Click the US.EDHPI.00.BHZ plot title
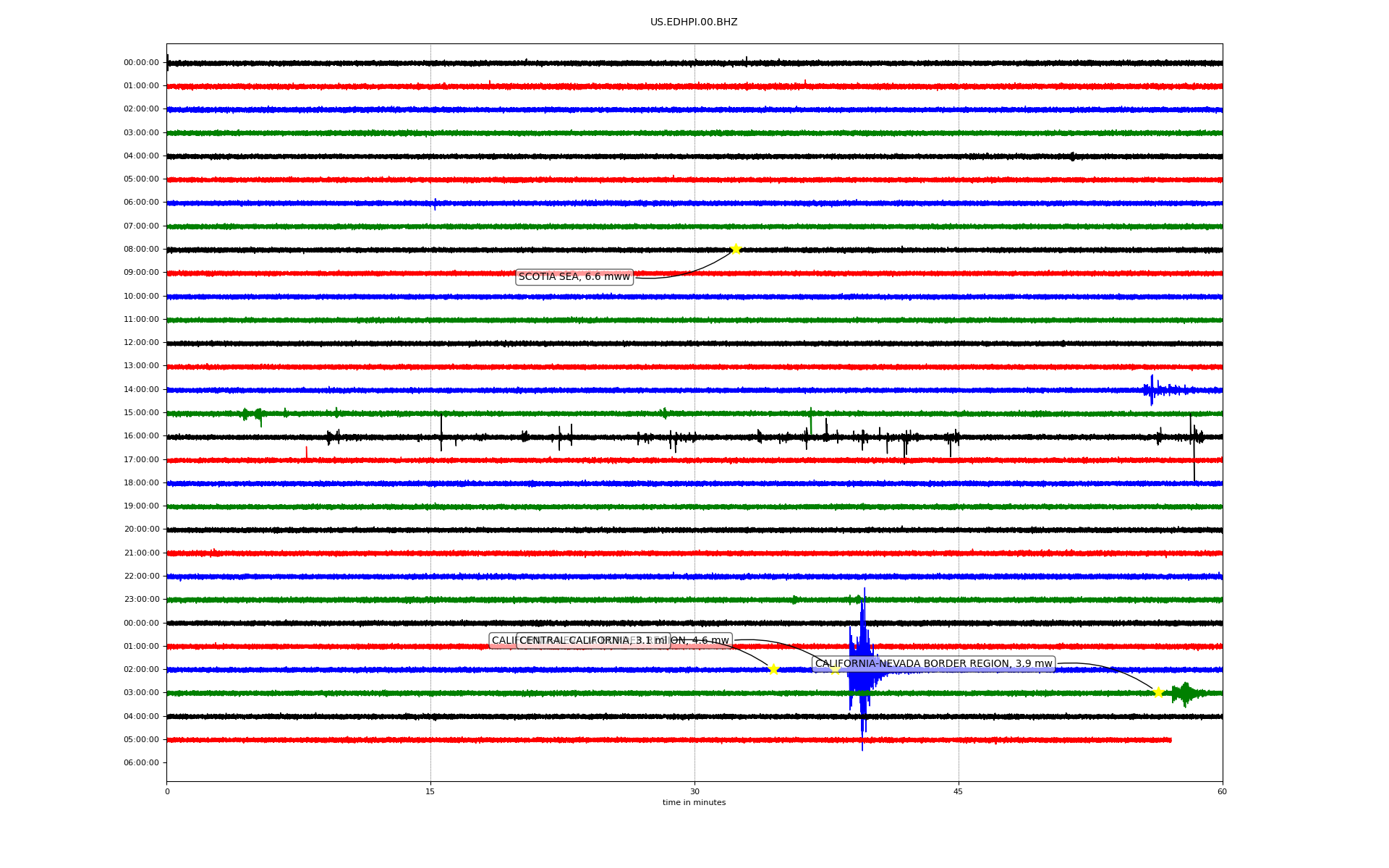The width and height of the screenshot is (1389, 868). tap(694, 22)
